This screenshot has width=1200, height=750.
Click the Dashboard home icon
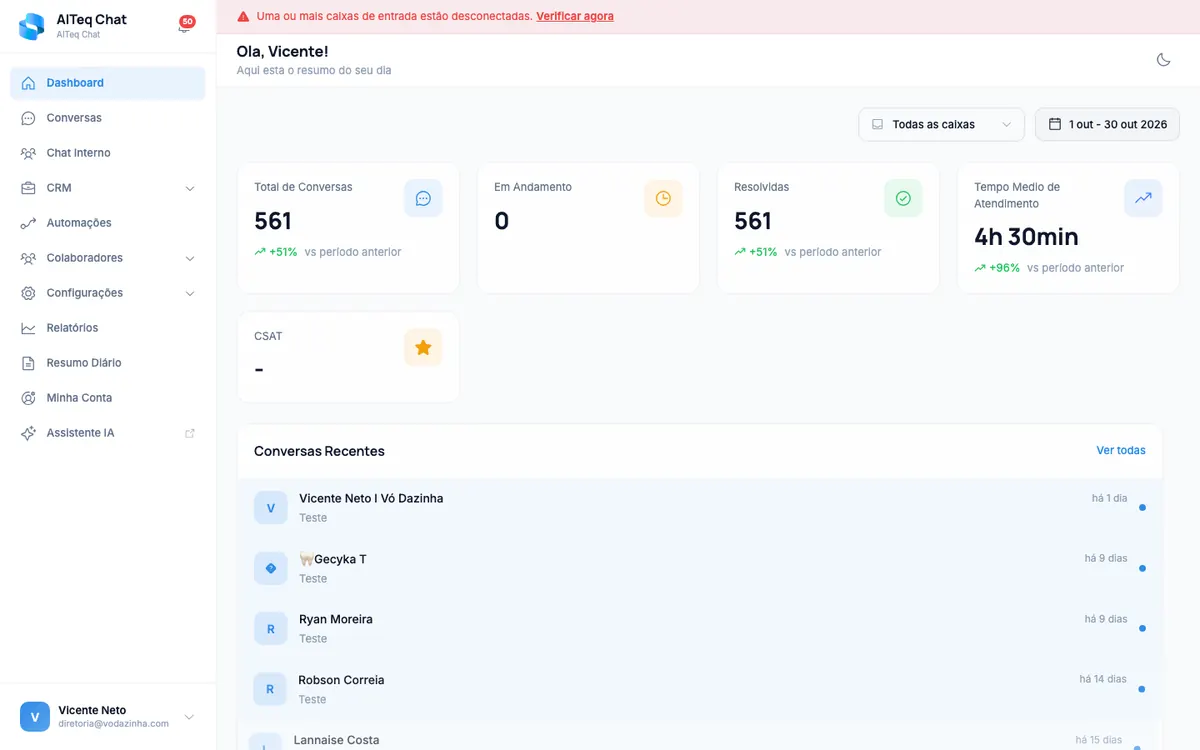tap(28, 83)
